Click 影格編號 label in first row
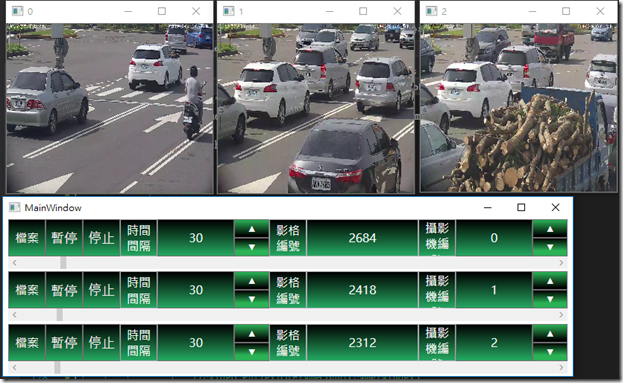This screenshot has width=623, height=383. click(x=288, y=238)
